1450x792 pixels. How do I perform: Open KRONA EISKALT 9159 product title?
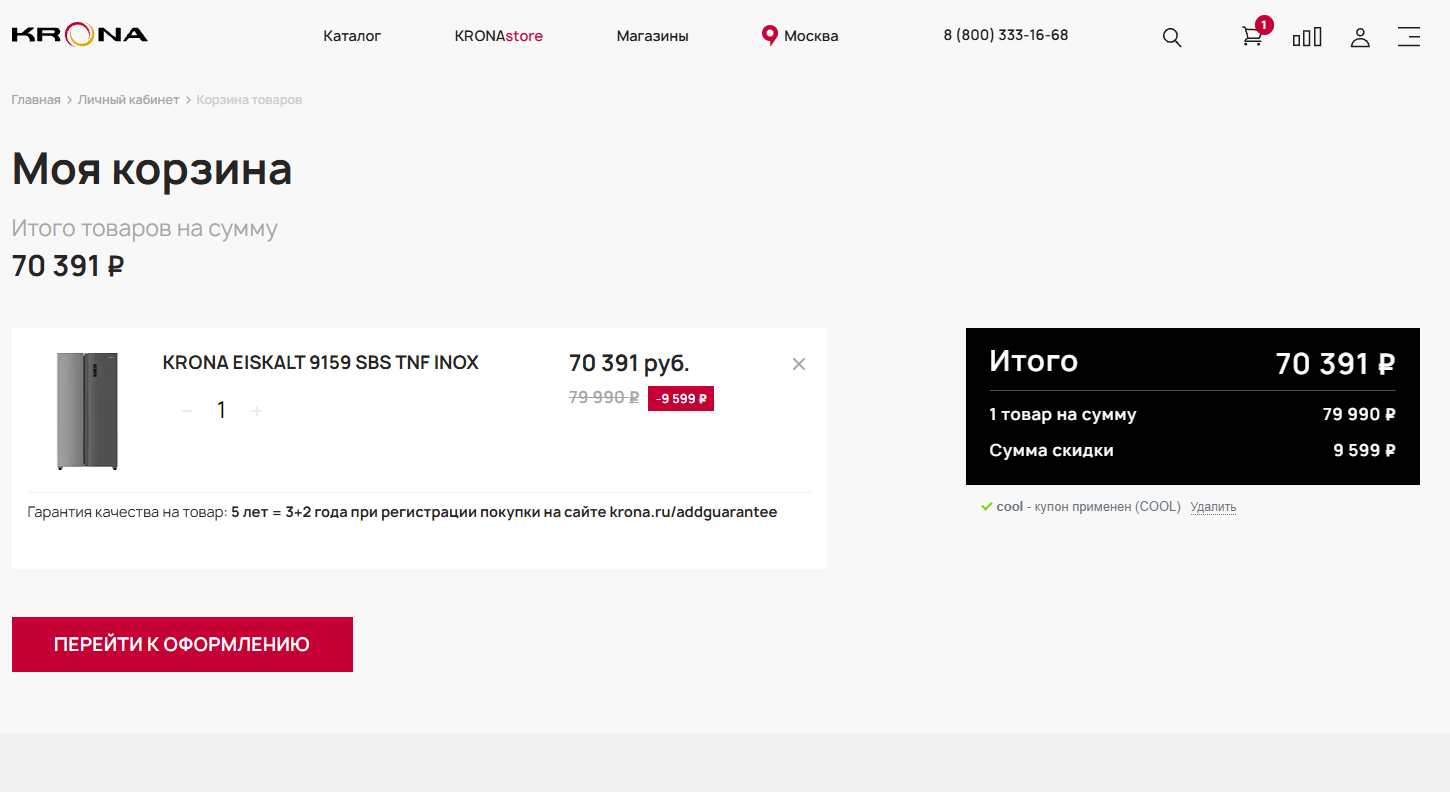pyautogui.click(x=320, y=363)
